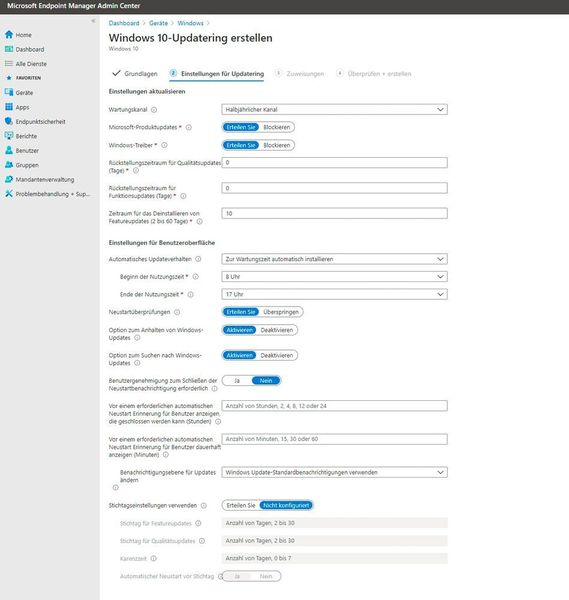The width and height of the screenshot is (569, 600).
Task: Set Microsoft-Produktupdates to Blockieren
Action: coord(277,127)
